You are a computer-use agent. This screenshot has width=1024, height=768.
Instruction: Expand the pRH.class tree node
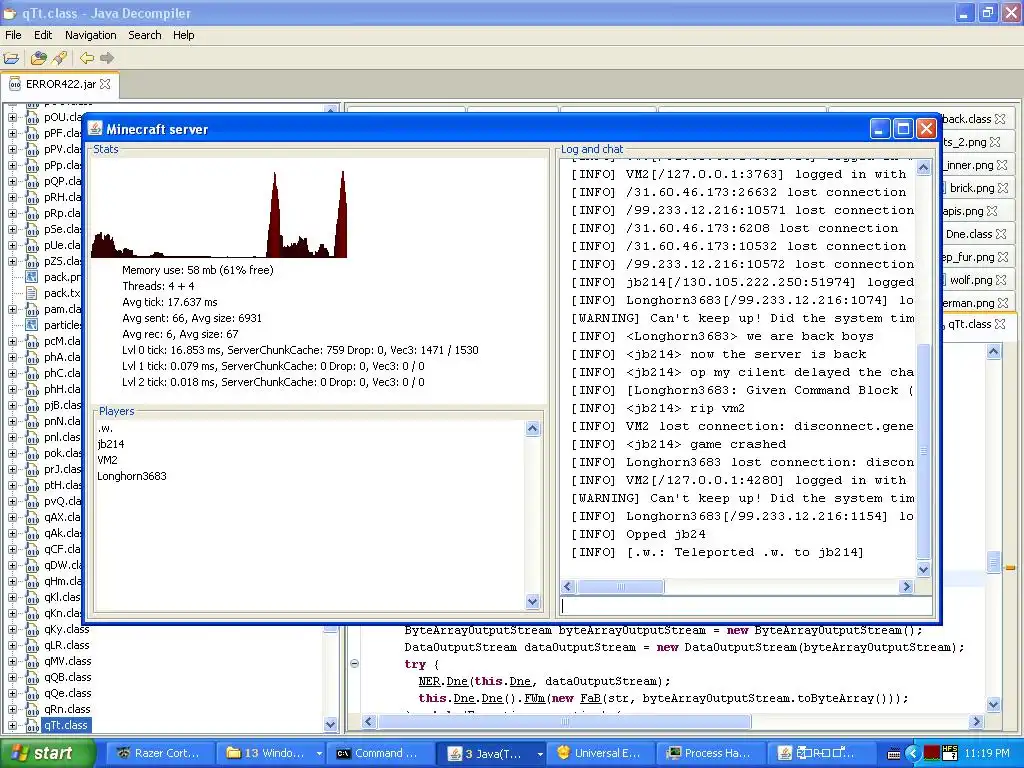(x=12, y=197)
